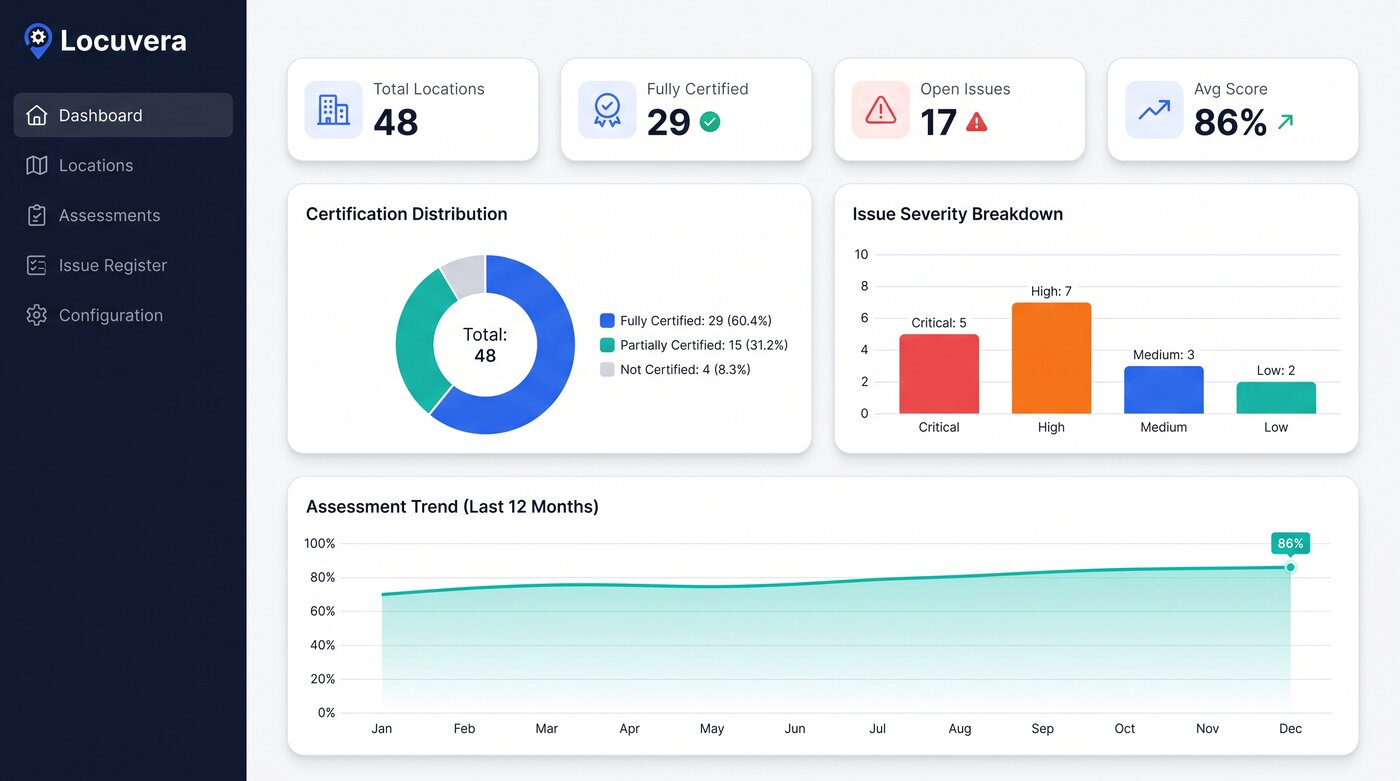Click the Locuvera logo pin icon
The image size is (1400, 781).
click(x=38, y=41)
